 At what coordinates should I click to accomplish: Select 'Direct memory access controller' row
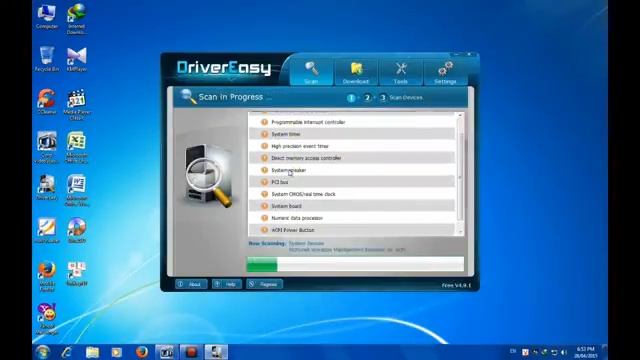tap(352, 158)
